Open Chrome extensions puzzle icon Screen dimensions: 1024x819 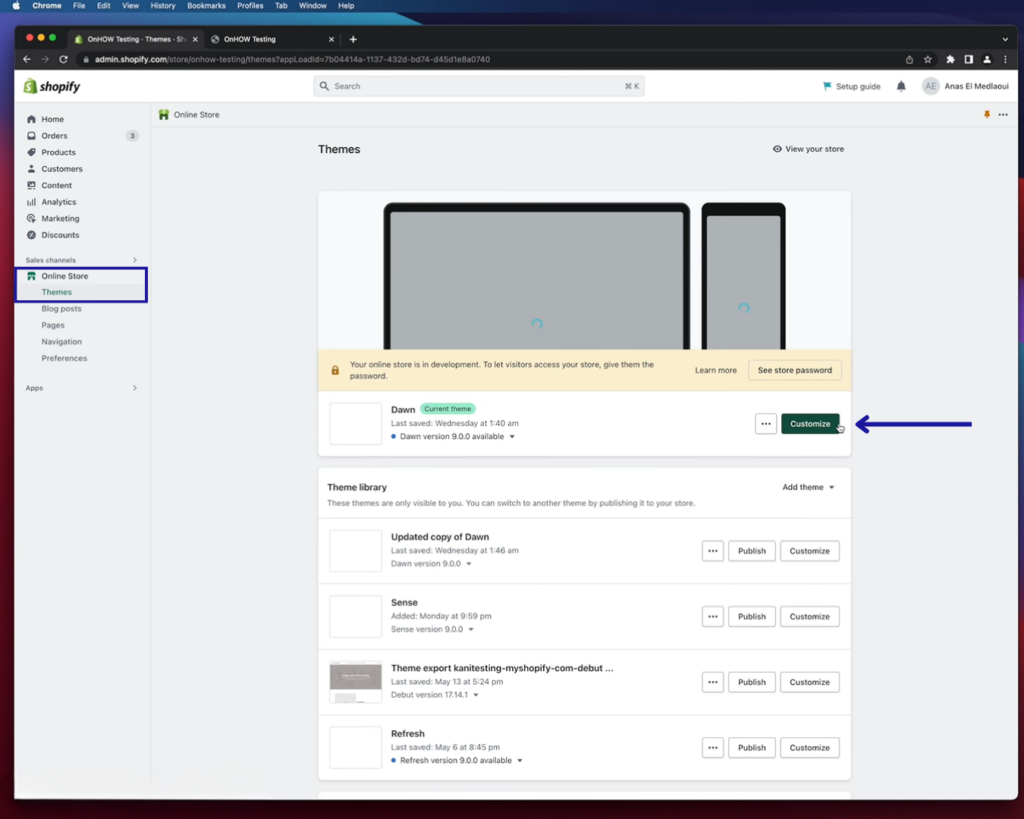coord(950,59)
